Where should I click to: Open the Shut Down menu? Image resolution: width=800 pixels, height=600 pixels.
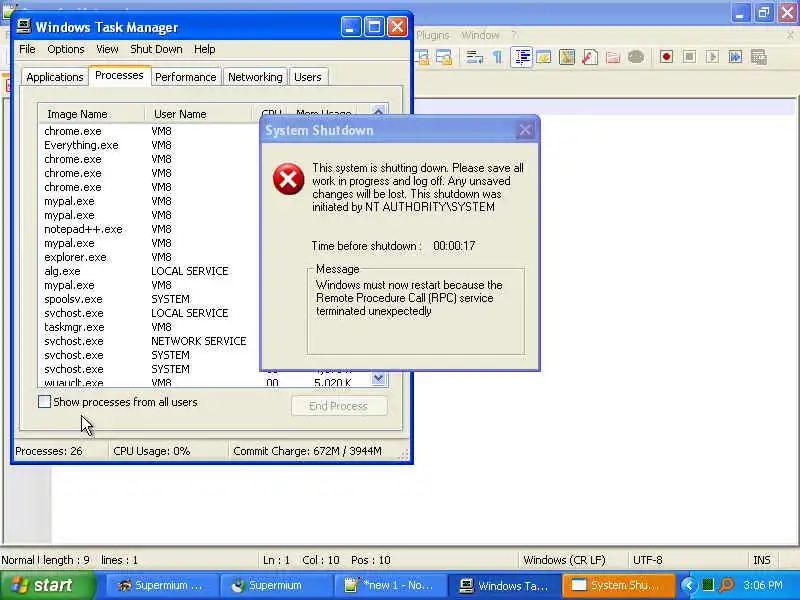click(x=156, y=49)
